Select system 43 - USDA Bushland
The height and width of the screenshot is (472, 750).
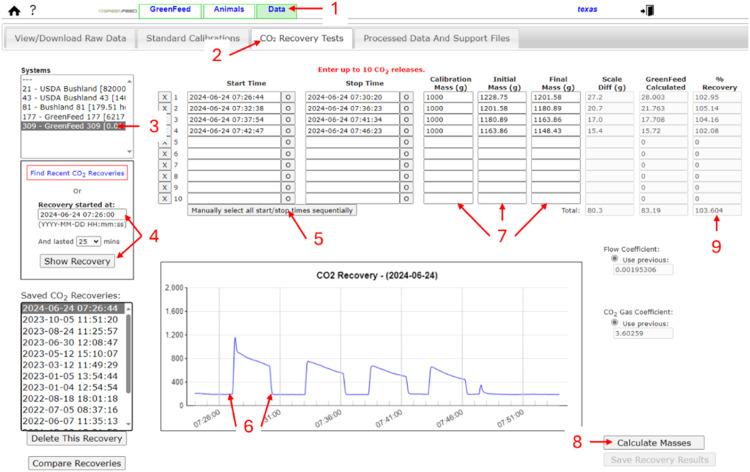(74, 98)
